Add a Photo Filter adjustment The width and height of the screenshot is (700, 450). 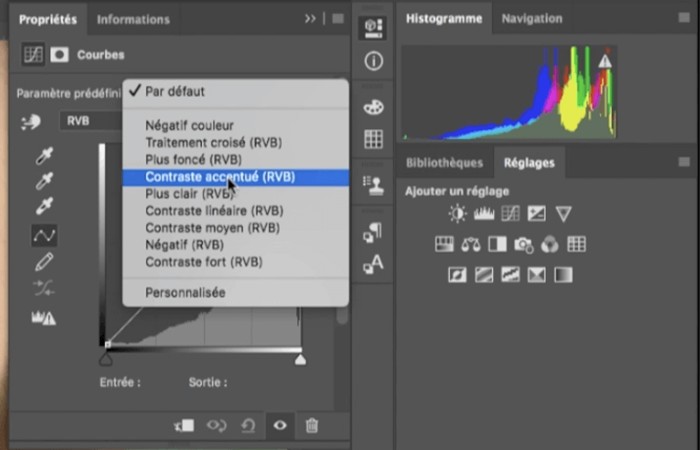pos(524,245)
